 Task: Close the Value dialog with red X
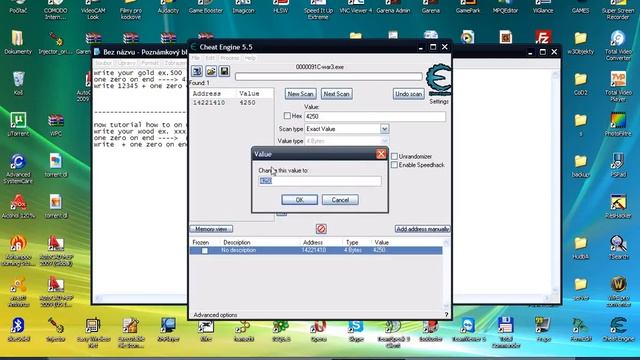381,154
